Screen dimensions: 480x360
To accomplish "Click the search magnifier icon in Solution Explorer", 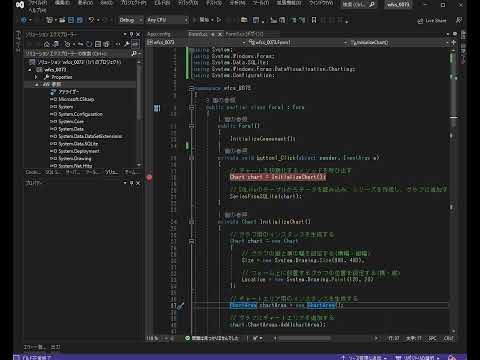I will tap(134, 54).
